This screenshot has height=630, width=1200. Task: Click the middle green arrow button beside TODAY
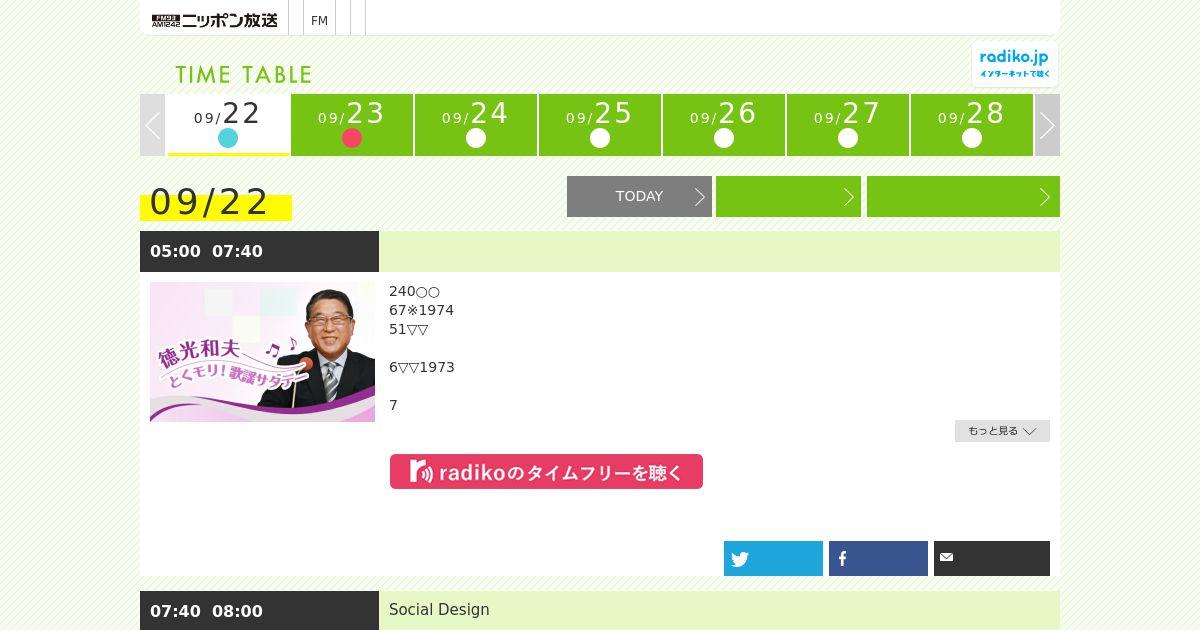(x=788, y=196)
